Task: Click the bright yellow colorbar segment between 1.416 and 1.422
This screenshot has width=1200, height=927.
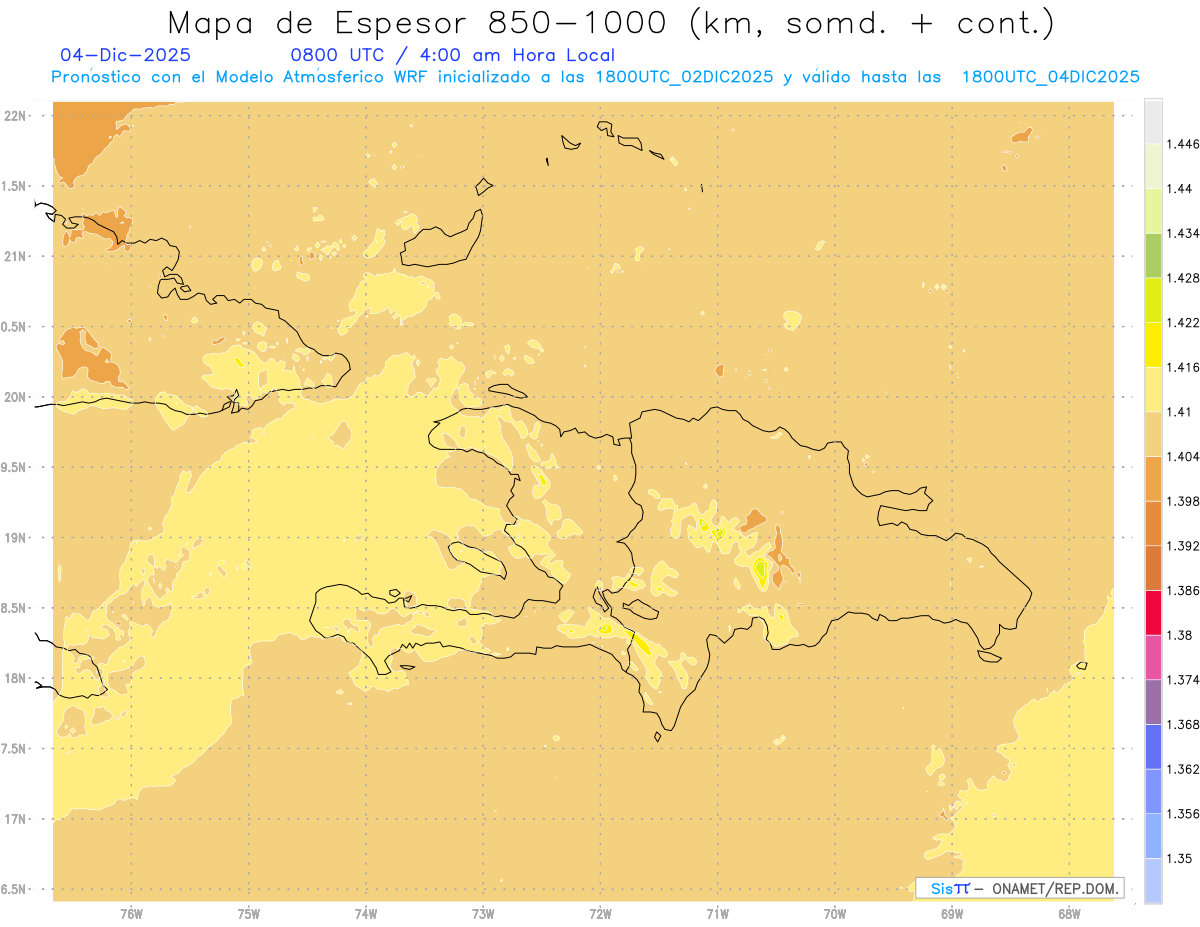Action: pyautogui.click(x=1153, y=345)
